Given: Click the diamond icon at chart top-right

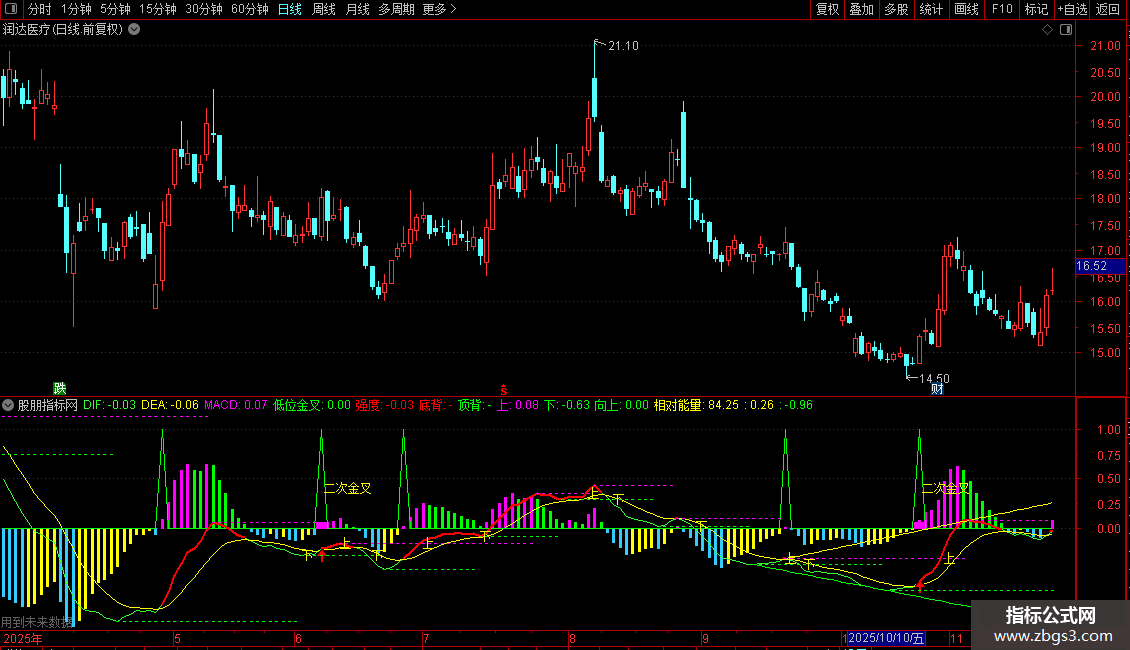Looking at the screenshot, I should coord(1047,30).
